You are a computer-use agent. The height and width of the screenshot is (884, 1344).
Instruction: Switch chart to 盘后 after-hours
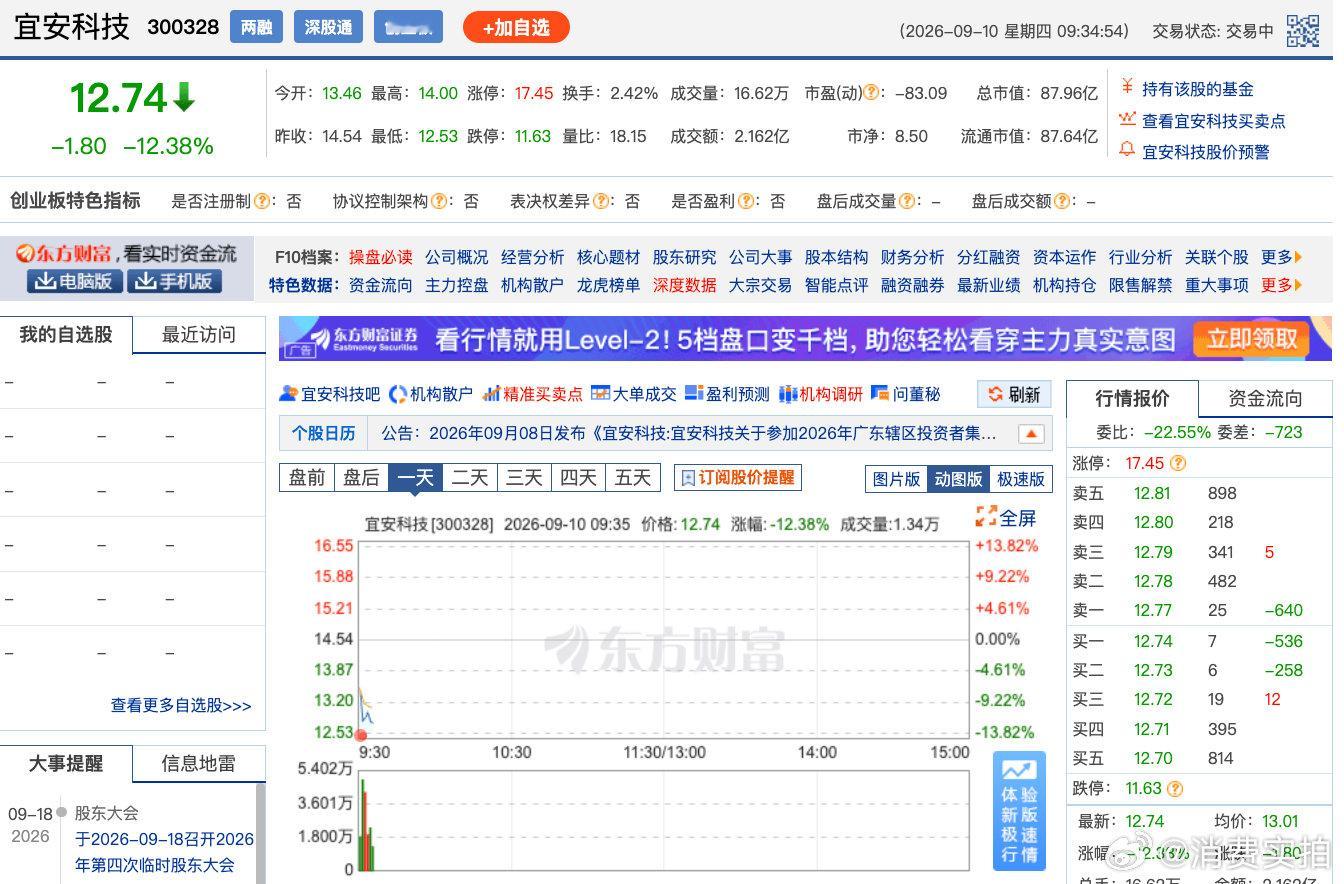[x=361, y=478]
